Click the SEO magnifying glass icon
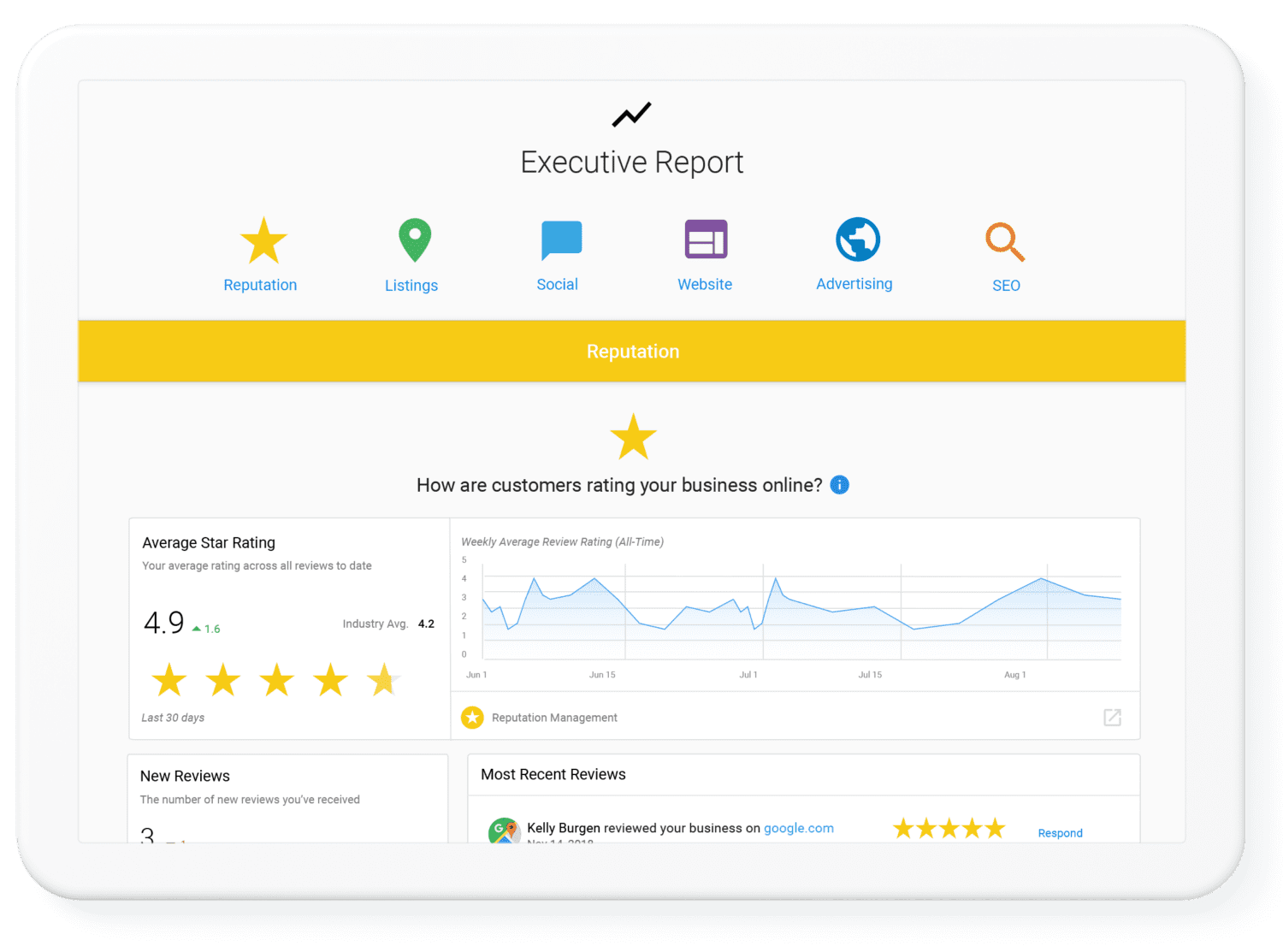 (1005, 241)
